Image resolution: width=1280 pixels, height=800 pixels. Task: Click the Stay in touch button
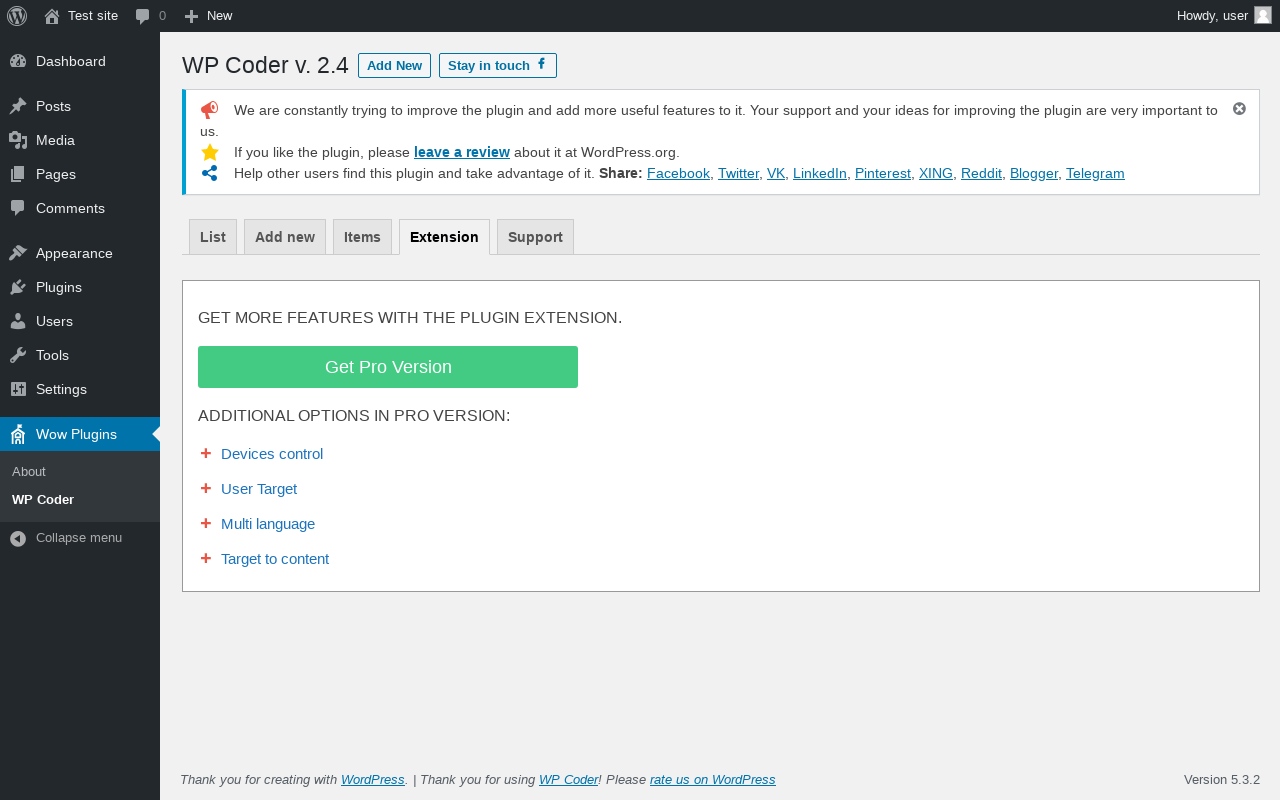[x=498, y=65]
